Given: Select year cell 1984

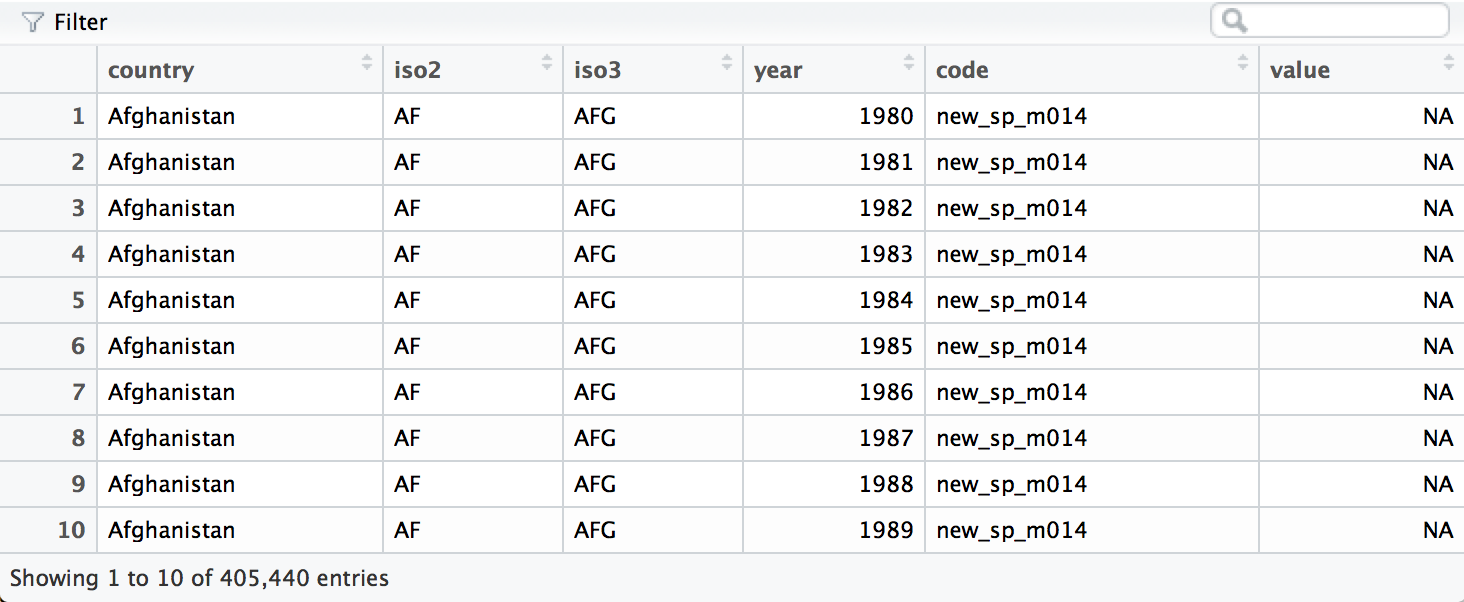Looking at the screenshot, I should pos(886,300).
